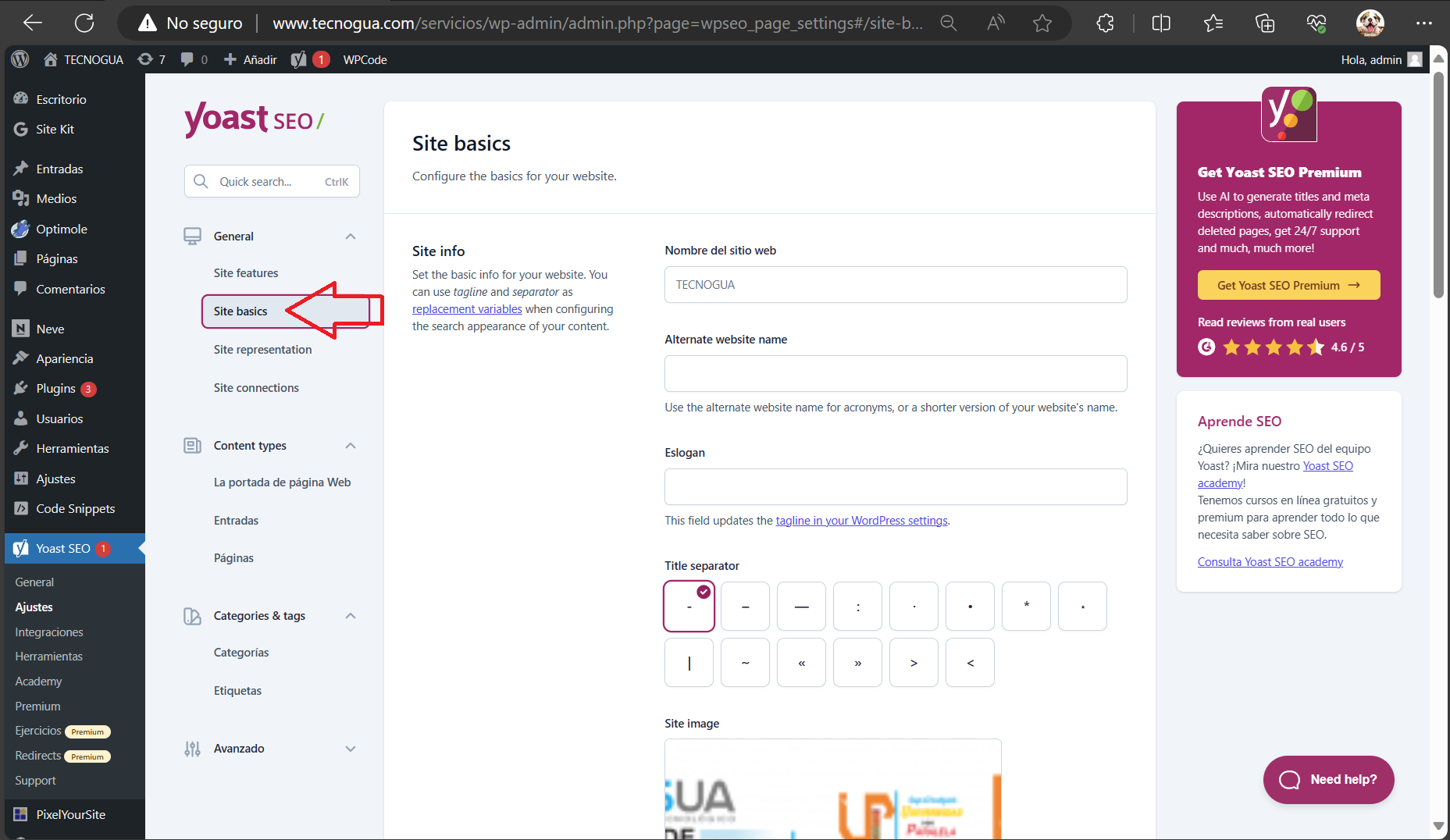Open Etiquetas under Categories & tags
This screenshot has height=840, width=1450.
pos(237,691)
